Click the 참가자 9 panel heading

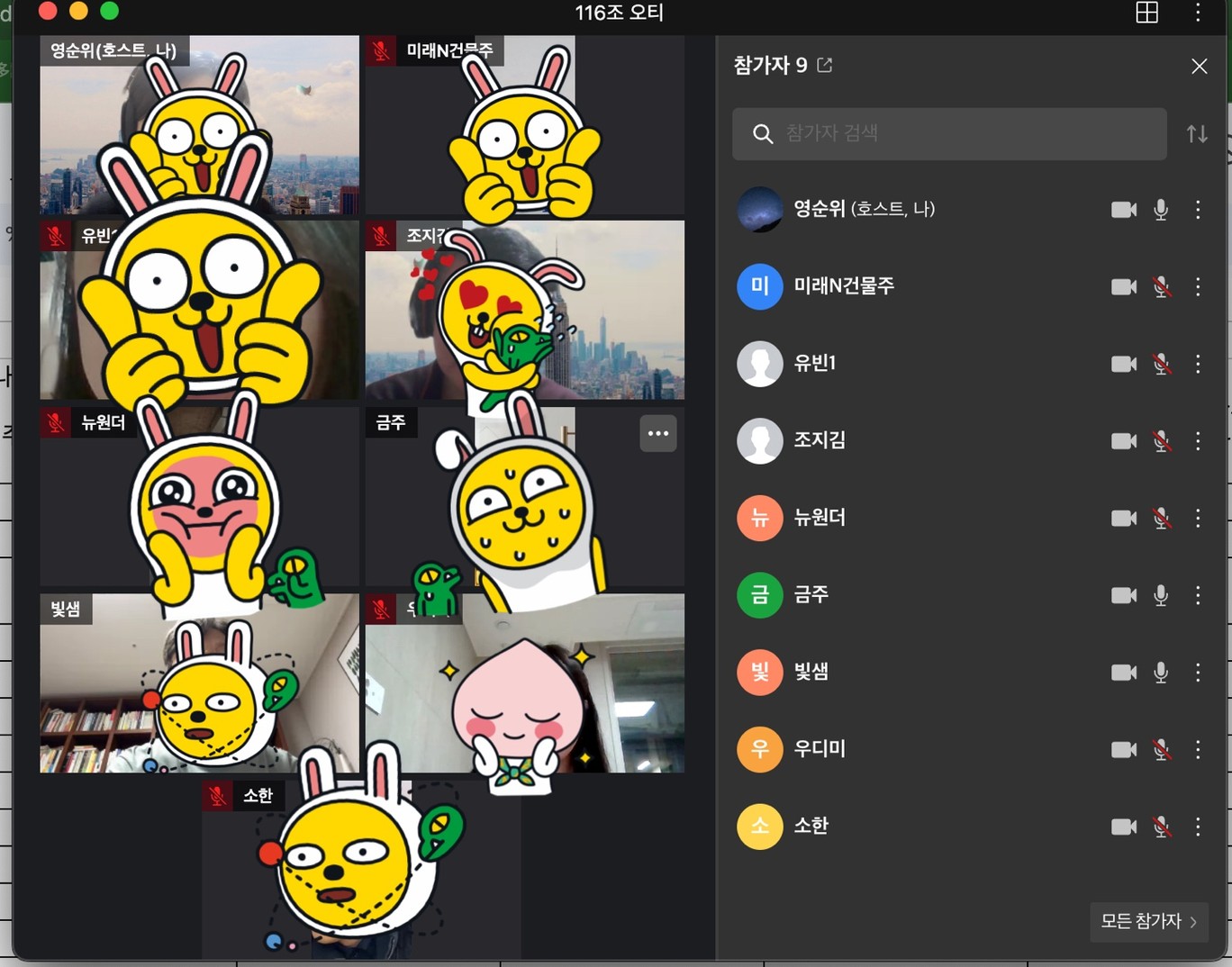pos(770,65)
